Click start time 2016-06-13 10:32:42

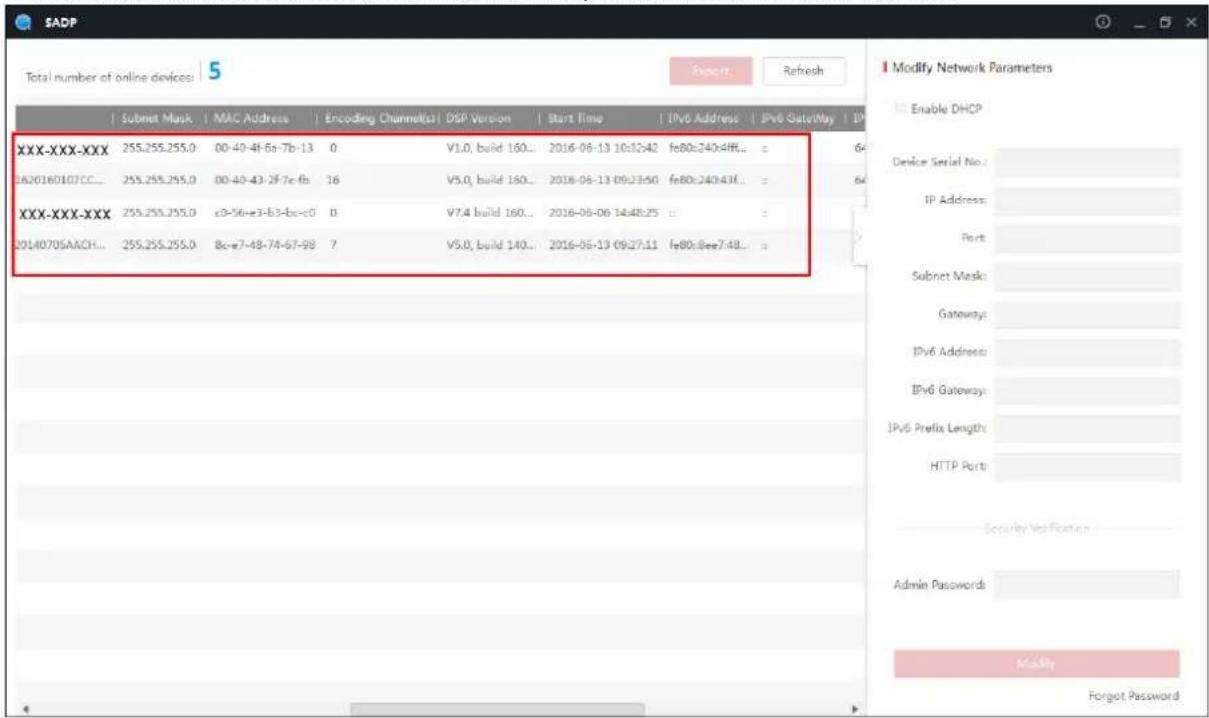602,149
